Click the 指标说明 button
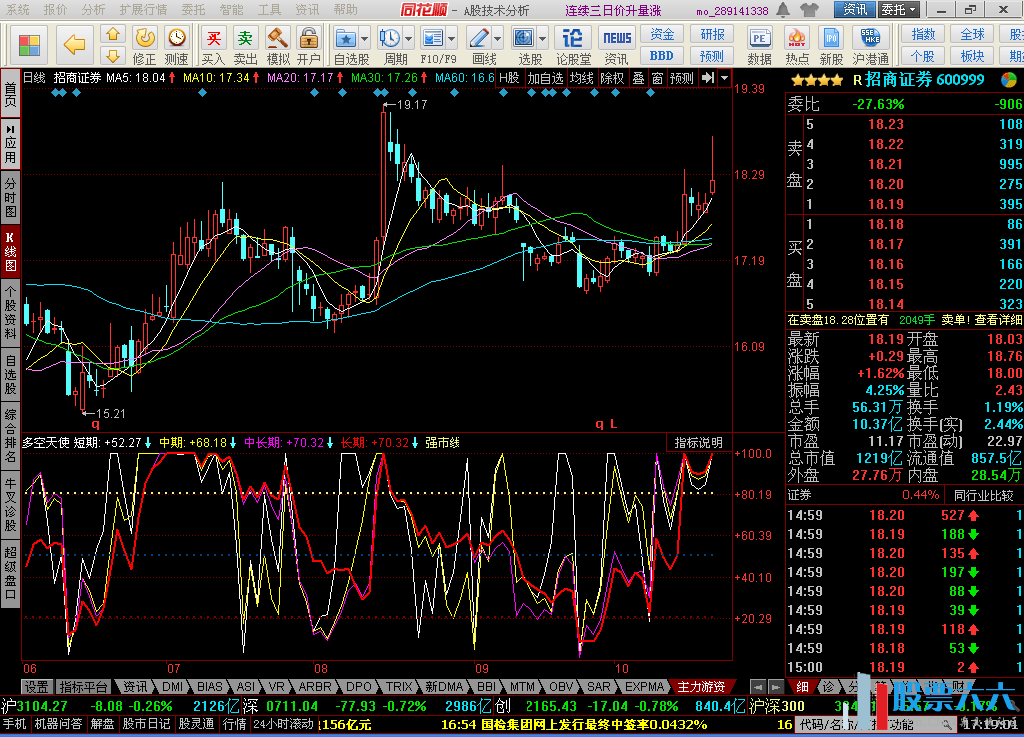 (698, 442)
